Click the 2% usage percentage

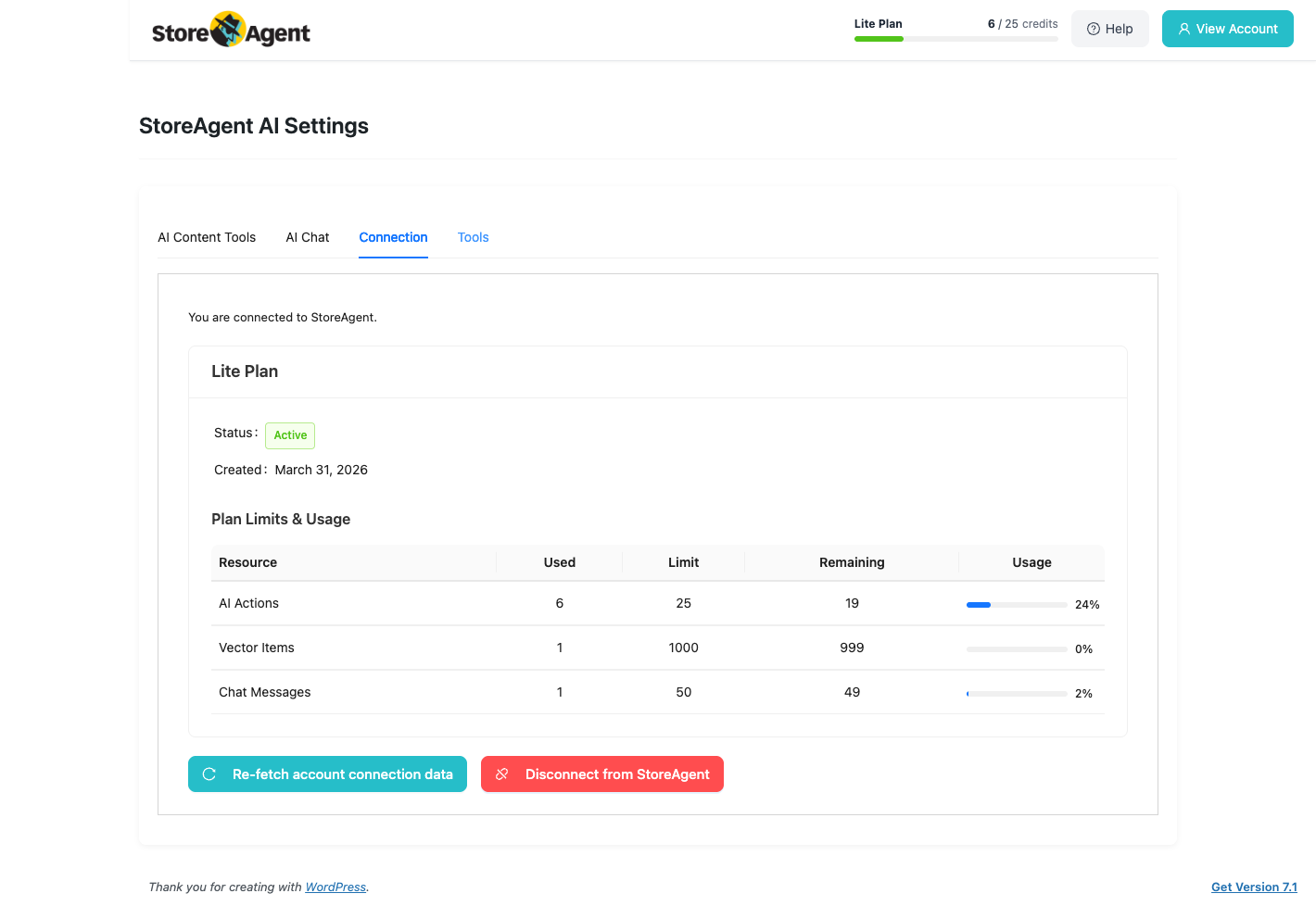[x=1083, y=694]
